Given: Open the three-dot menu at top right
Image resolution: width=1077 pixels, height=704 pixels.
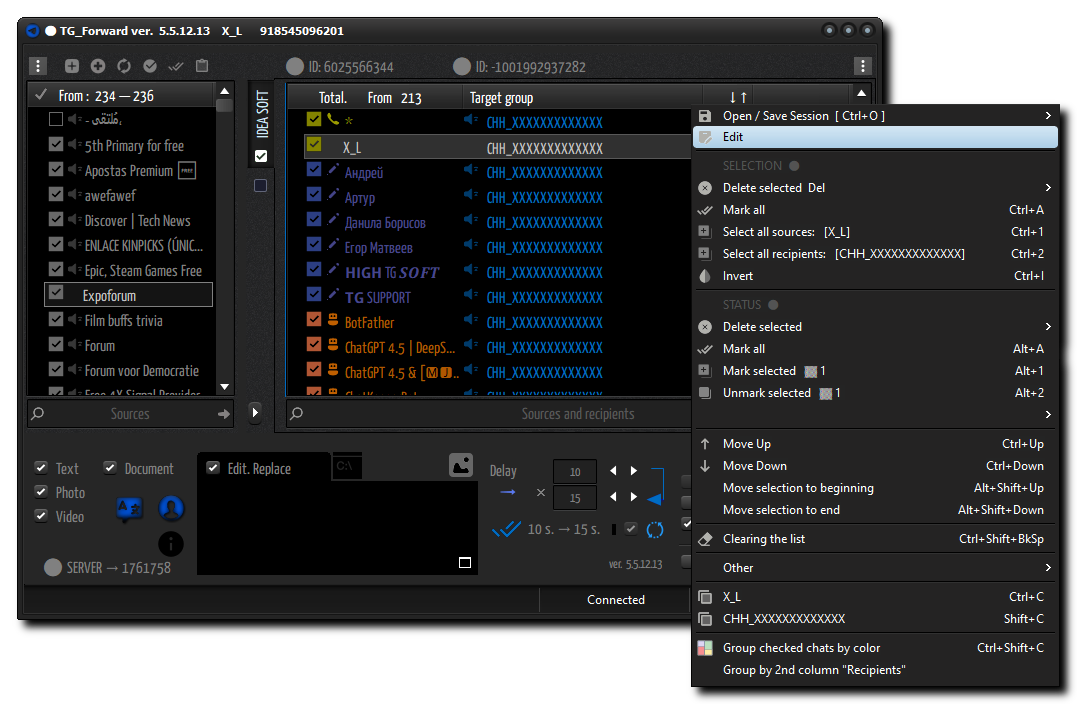Looking at the screenshot, I should [863, 66].
